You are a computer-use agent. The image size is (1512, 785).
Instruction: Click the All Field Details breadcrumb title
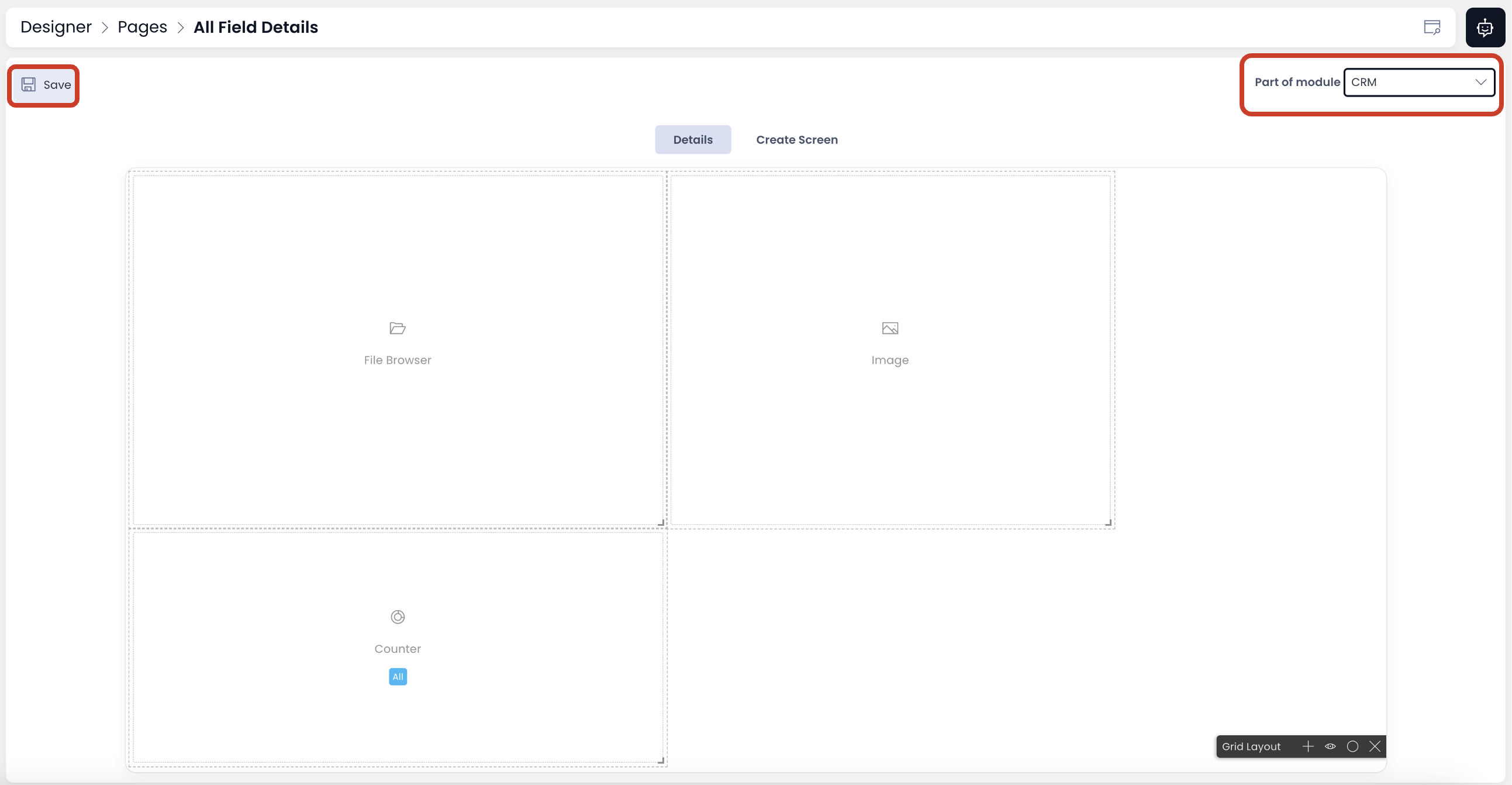(x=256, y=27)
